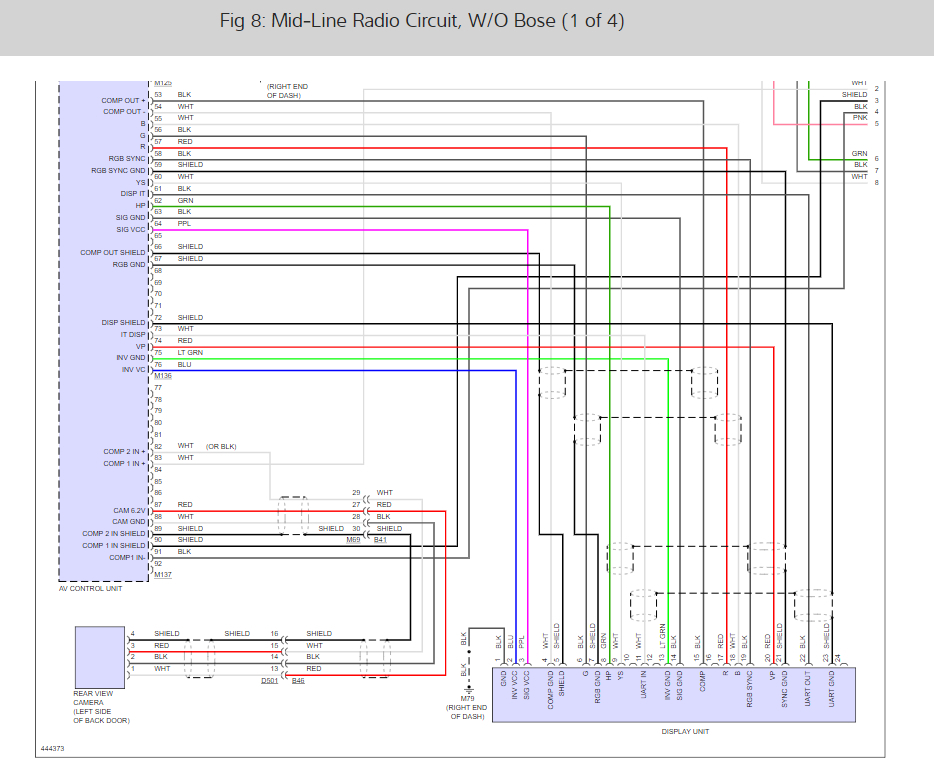Click connector label M136
934x783 pixels.
(163, 376)
